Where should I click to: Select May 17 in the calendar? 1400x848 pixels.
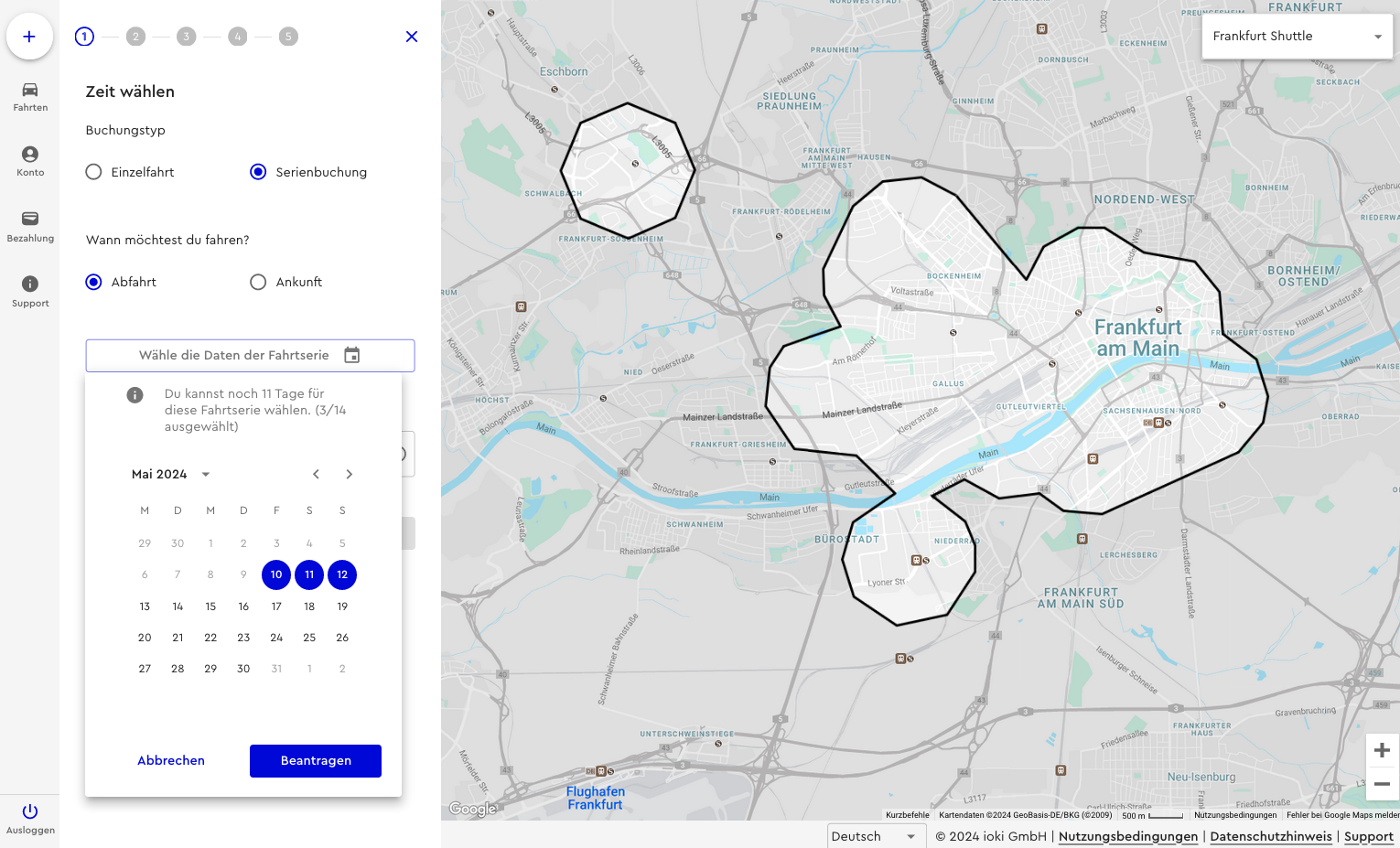pyautogui.click(x=276, y=606)
